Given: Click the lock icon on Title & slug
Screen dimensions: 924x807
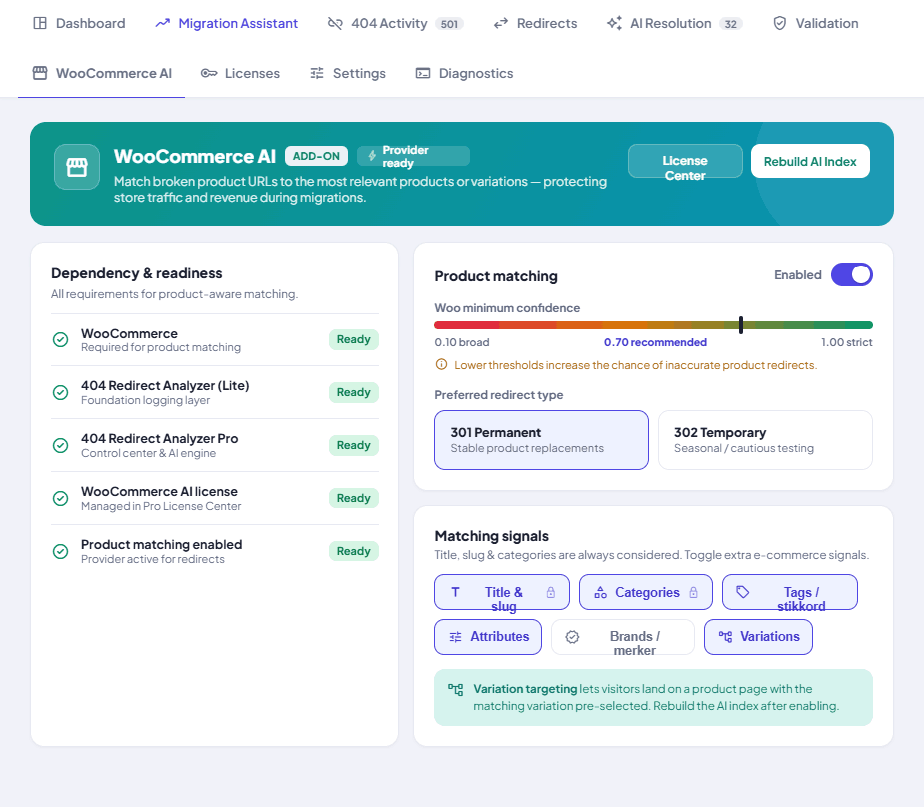Looking at the screenshot, I should click(x=550, y=592).
